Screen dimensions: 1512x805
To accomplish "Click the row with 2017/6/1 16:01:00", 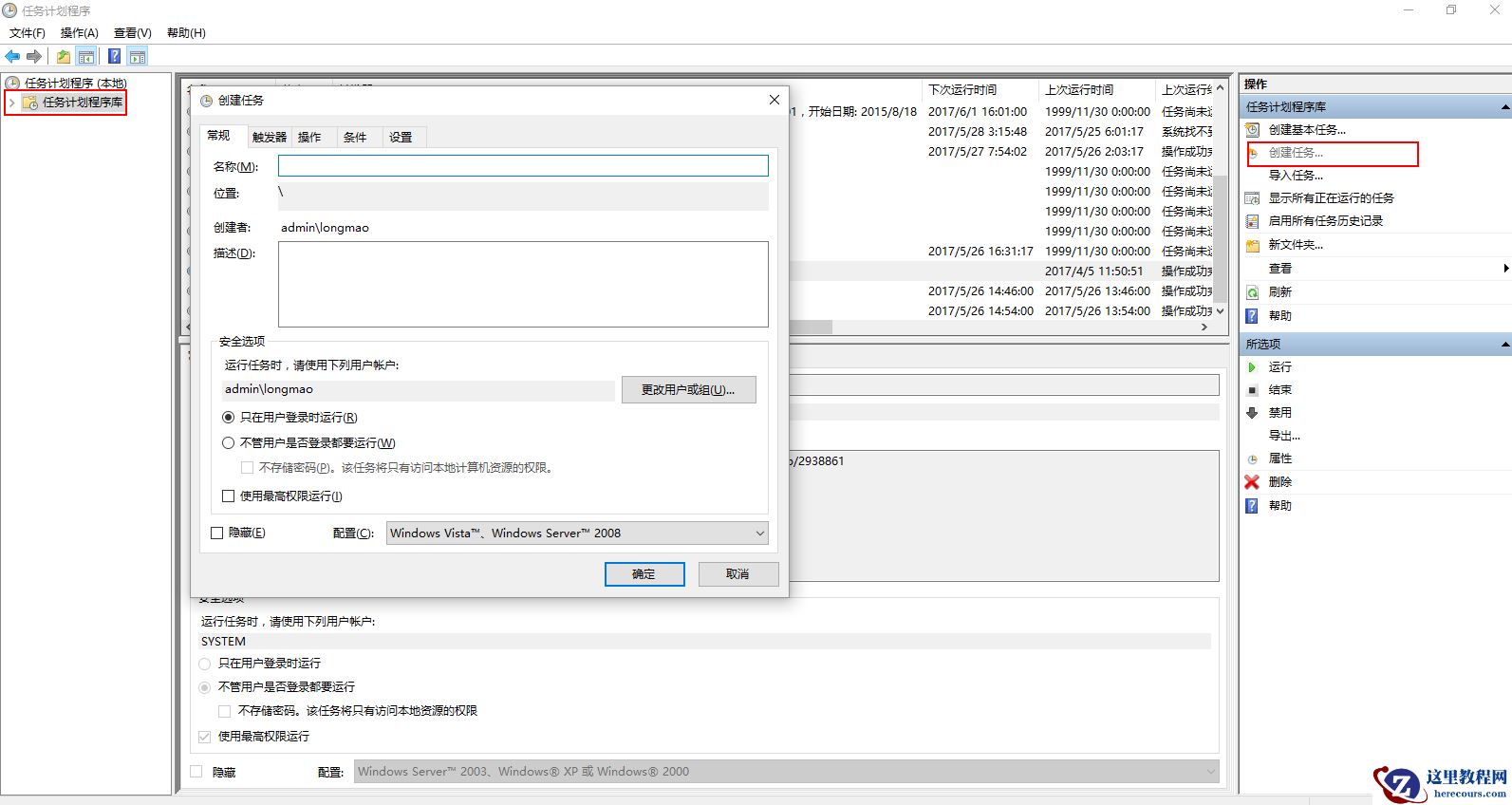I will tap(1001, 111).
